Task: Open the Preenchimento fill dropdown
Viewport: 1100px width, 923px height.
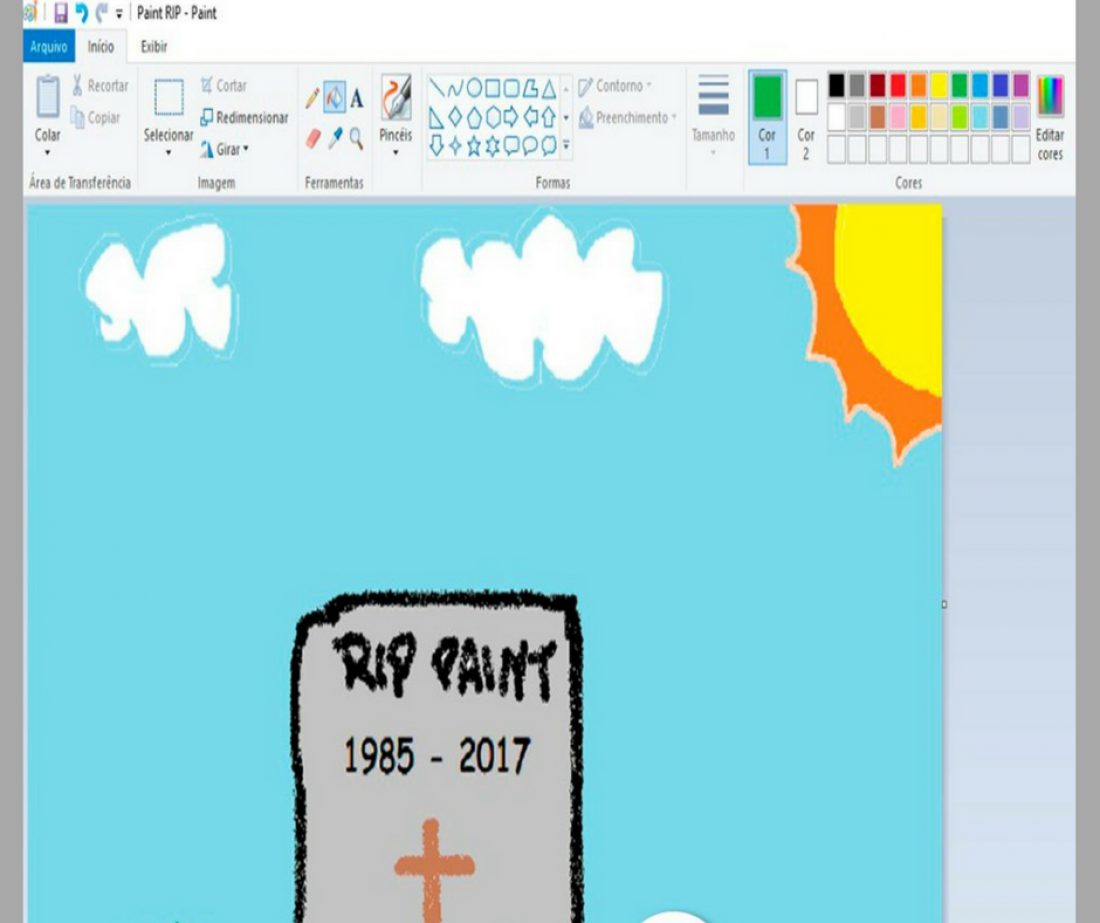Action: [x=628, y=117]
